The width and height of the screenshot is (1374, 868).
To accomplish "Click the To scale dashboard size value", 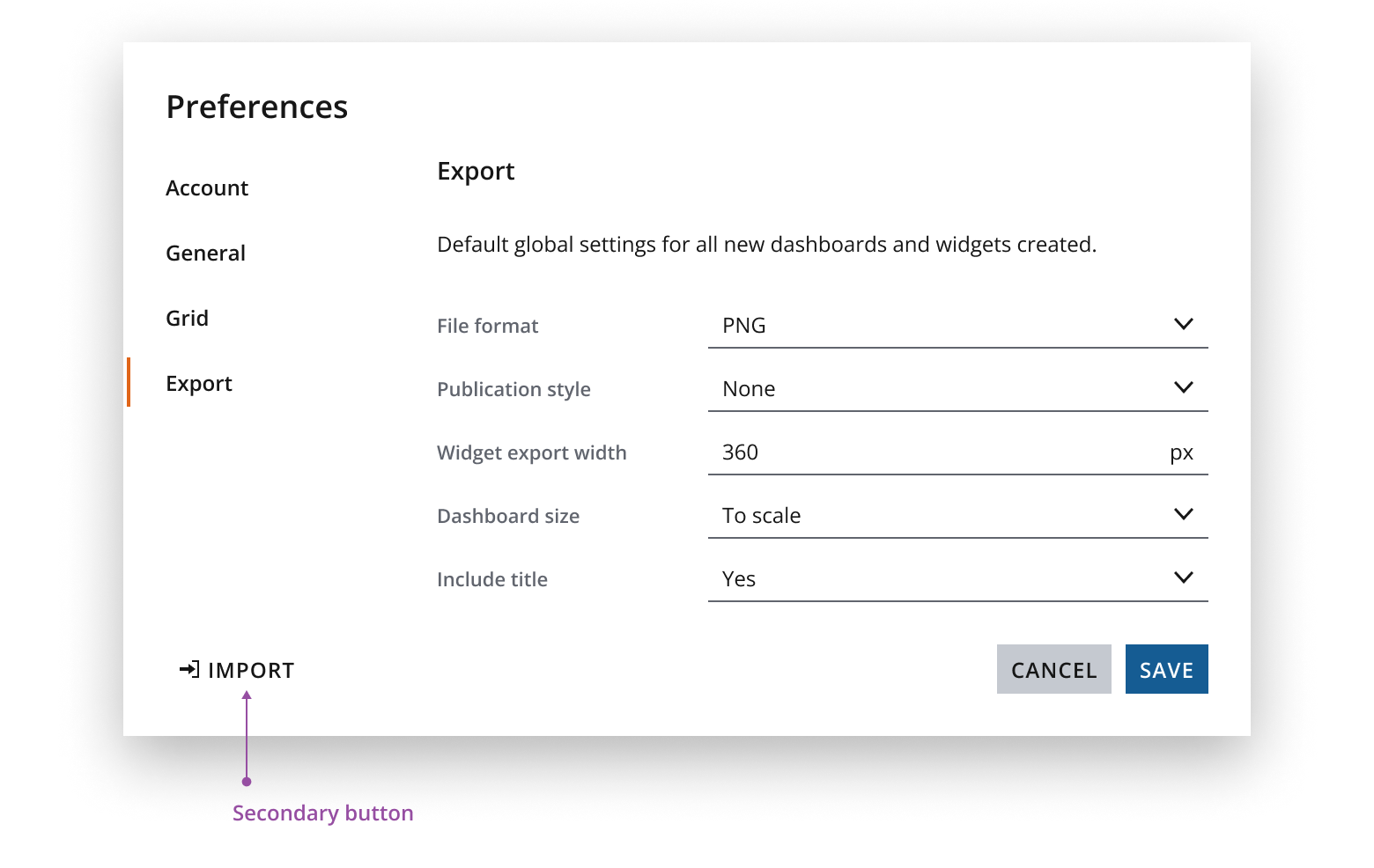I will [761, 516].
